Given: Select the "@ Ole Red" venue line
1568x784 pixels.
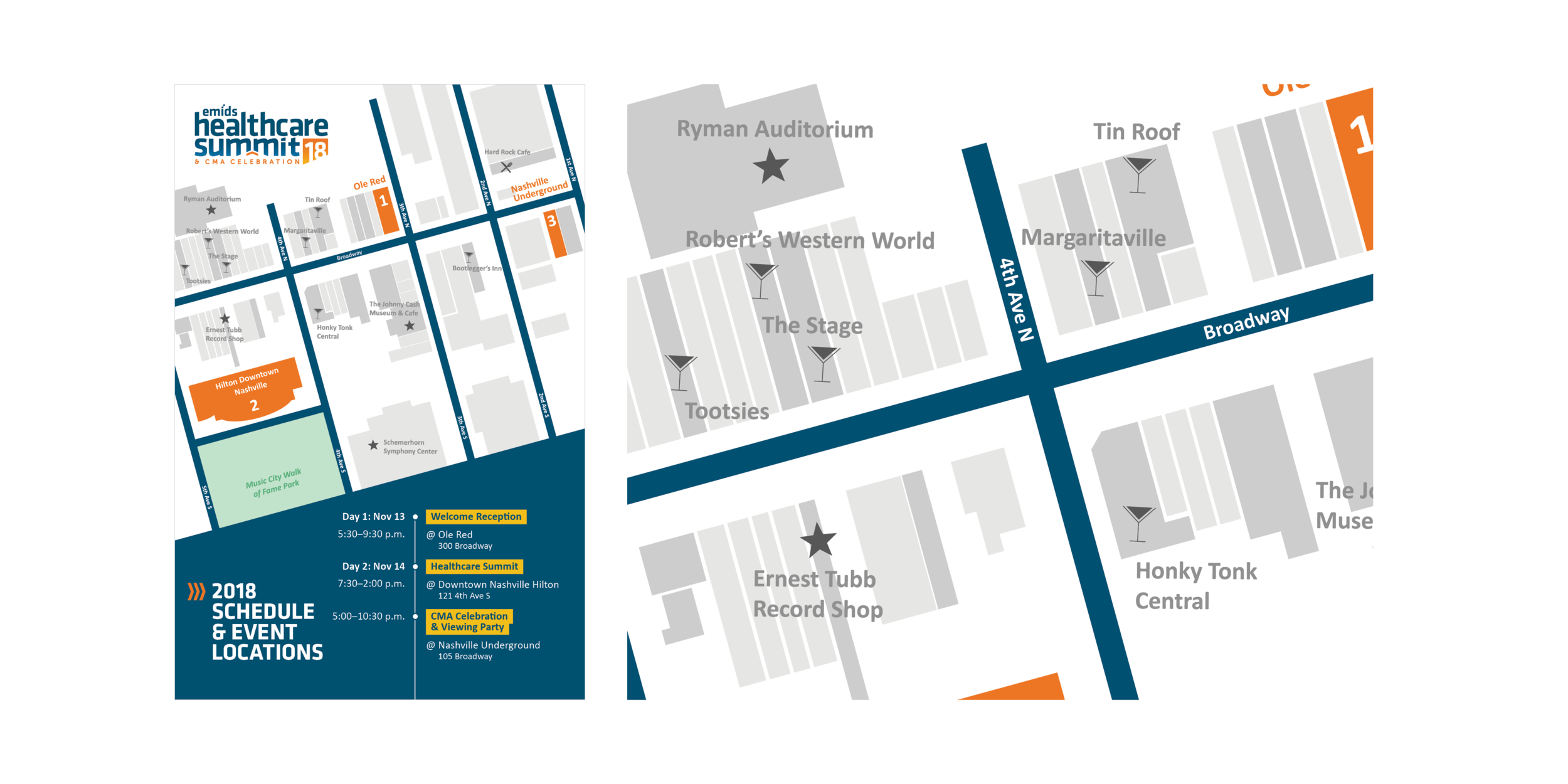Looking at the screenshot, I should [x=449, y=535].
